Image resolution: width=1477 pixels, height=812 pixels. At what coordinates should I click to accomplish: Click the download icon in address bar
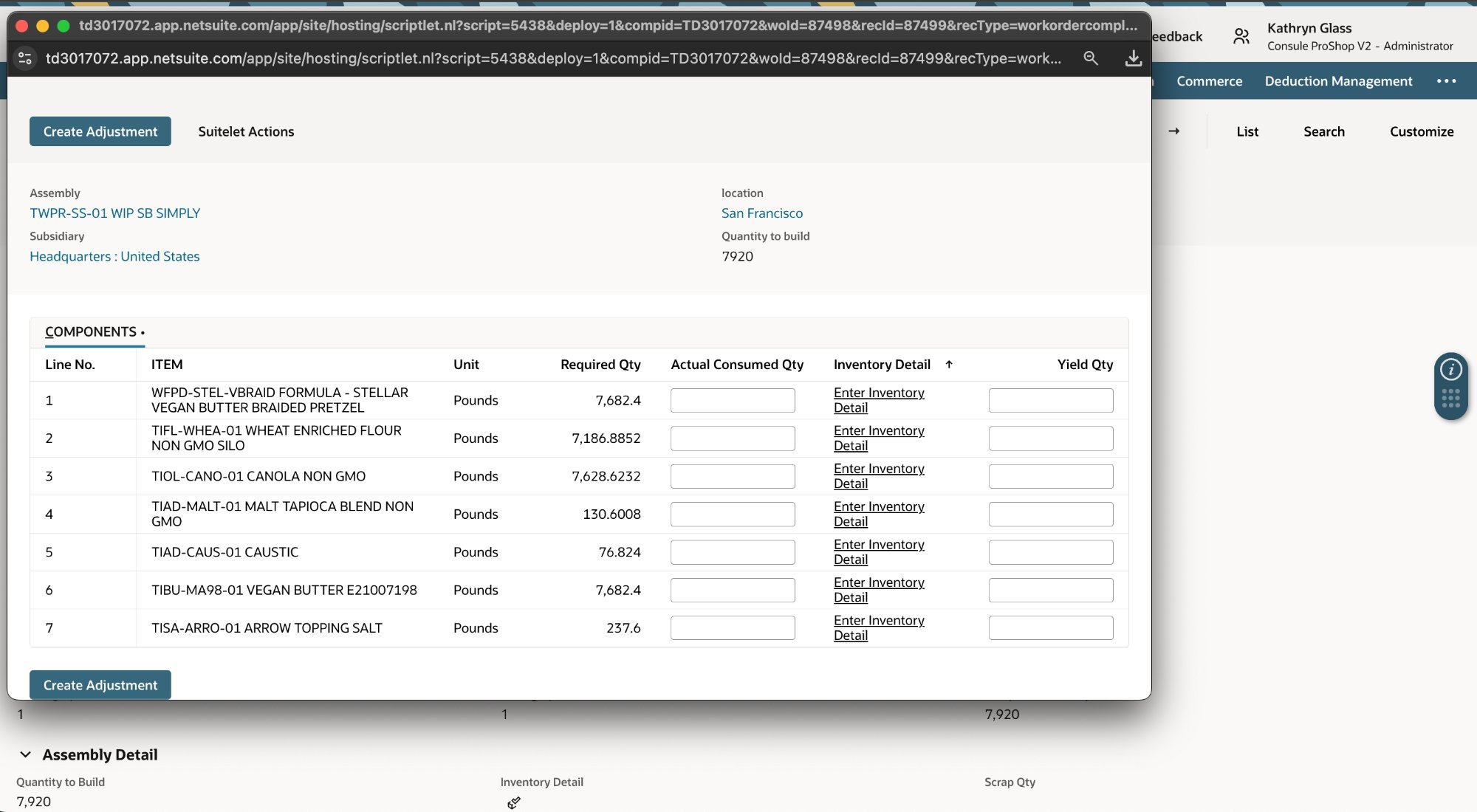(x=1133, y=58)
